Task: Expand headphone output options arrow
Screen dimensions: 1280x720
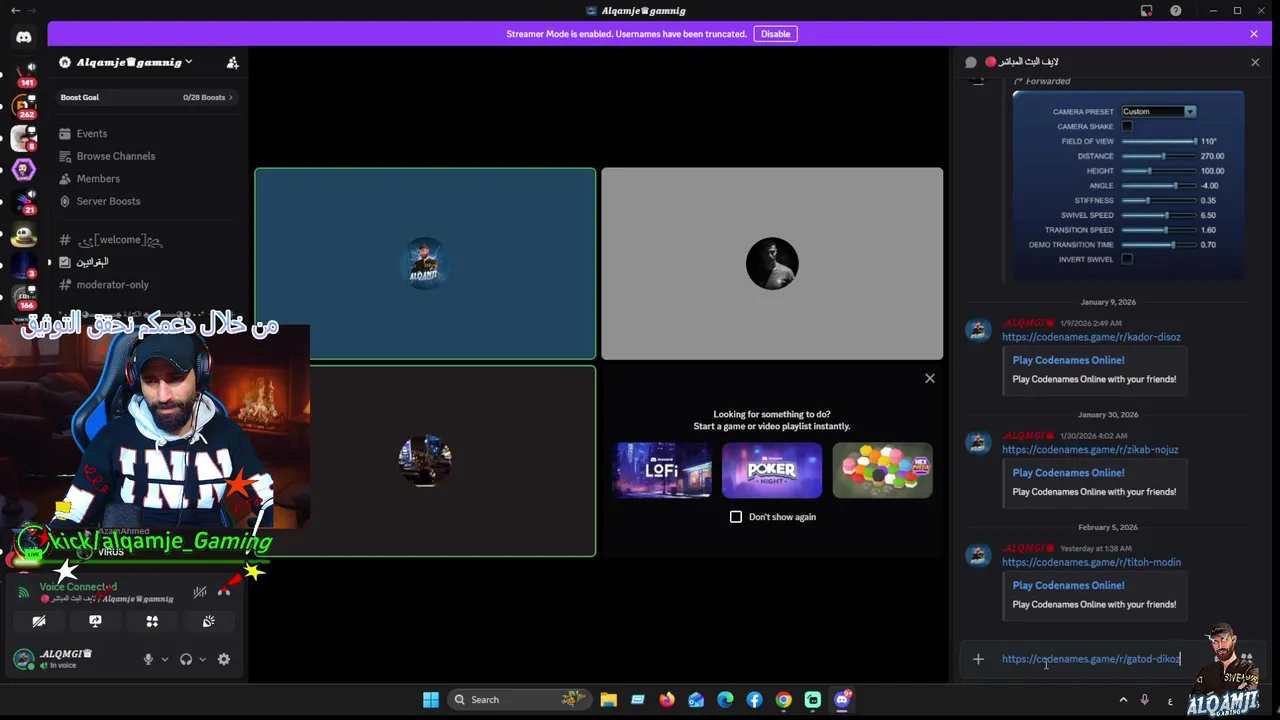Action: [x=202, y=659]
